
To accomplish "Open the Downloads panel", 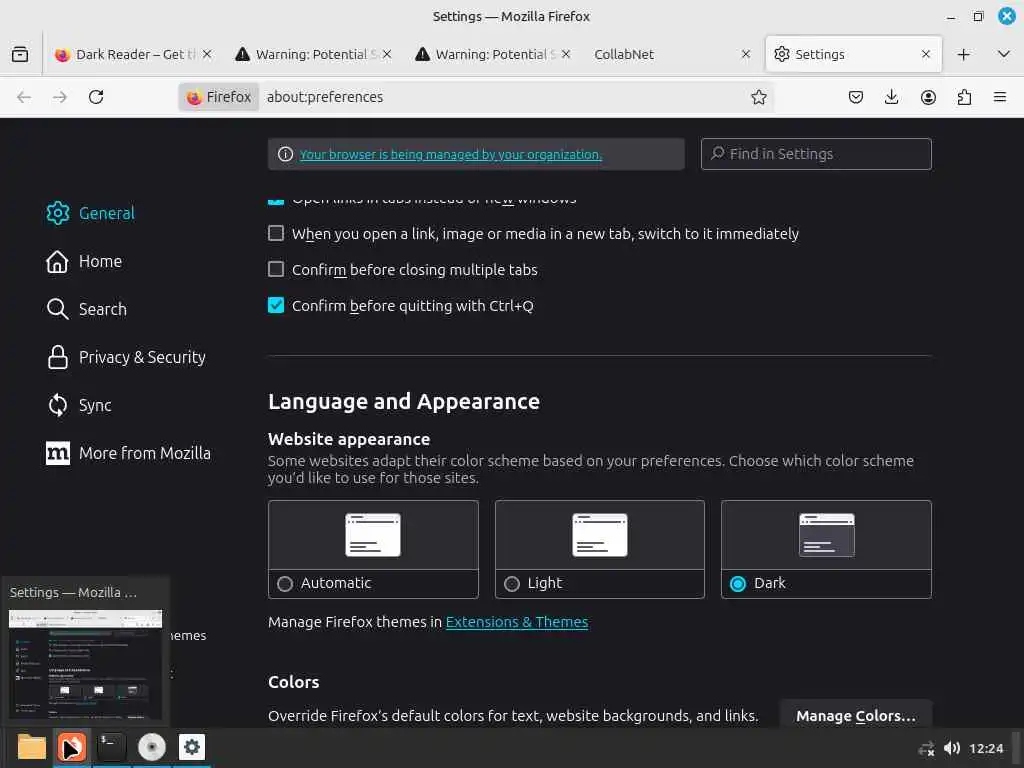I will (x=891, y=97).
